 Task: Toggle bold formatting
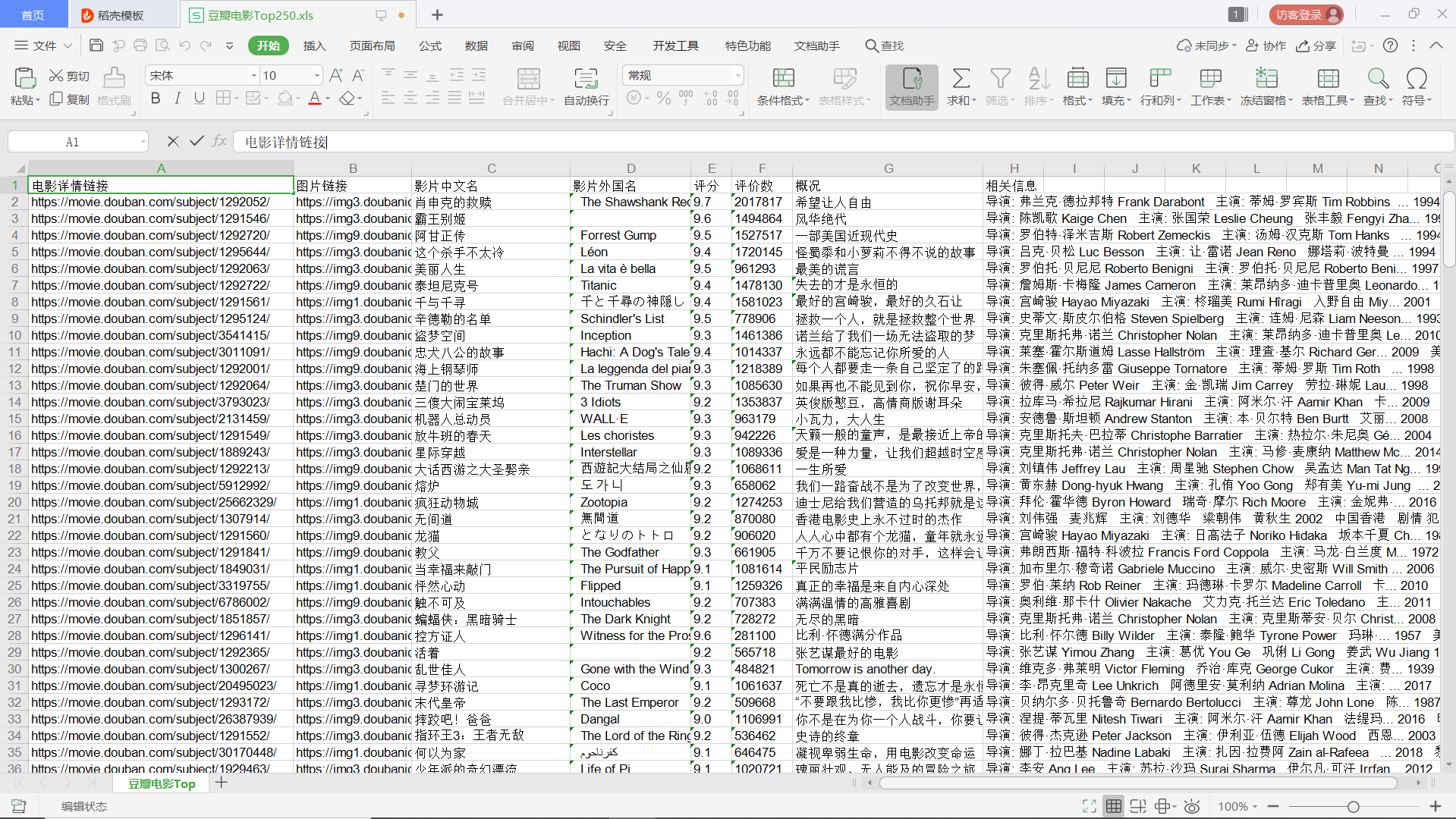[155, 98]
